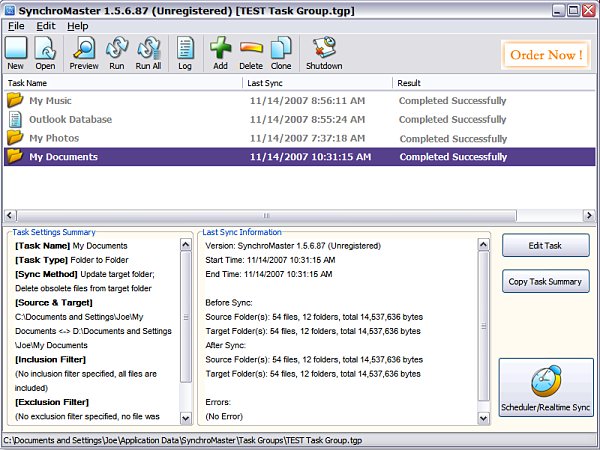Click Last Sync Information vertical scrollbar thumb
This screenshot has height=450, width=600.
(483, 326)
